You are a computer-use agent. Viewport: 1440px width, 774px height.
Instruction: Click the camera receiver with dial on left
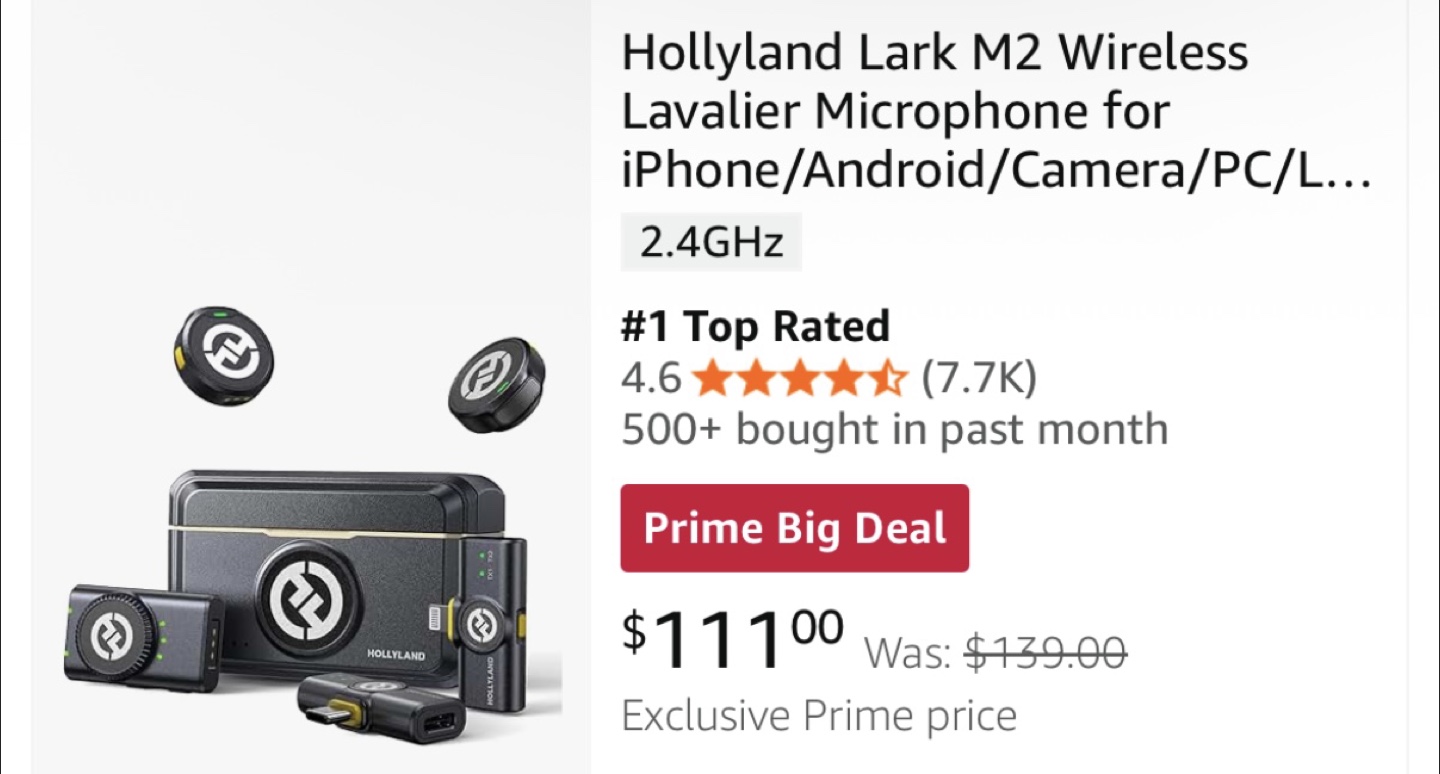click(x=141, y=637)
